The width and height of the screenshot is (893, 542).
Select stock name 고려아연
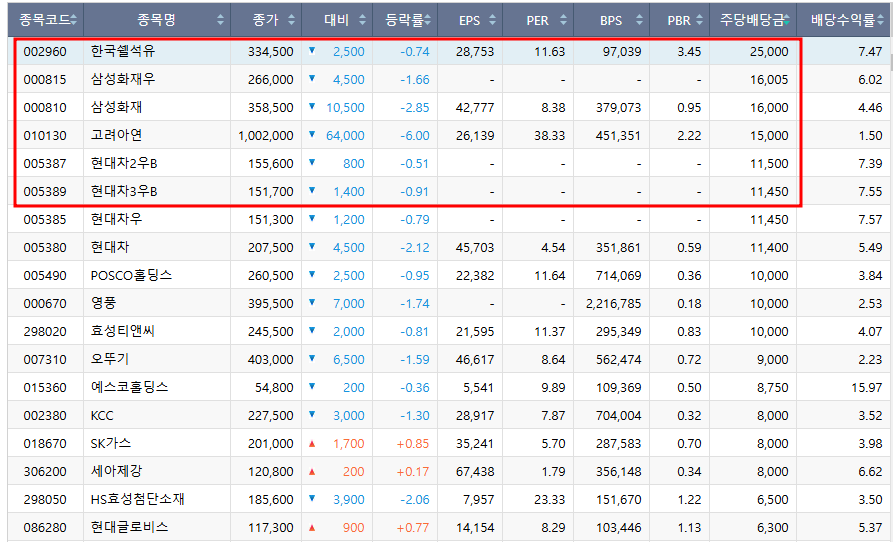pos(116,135)
